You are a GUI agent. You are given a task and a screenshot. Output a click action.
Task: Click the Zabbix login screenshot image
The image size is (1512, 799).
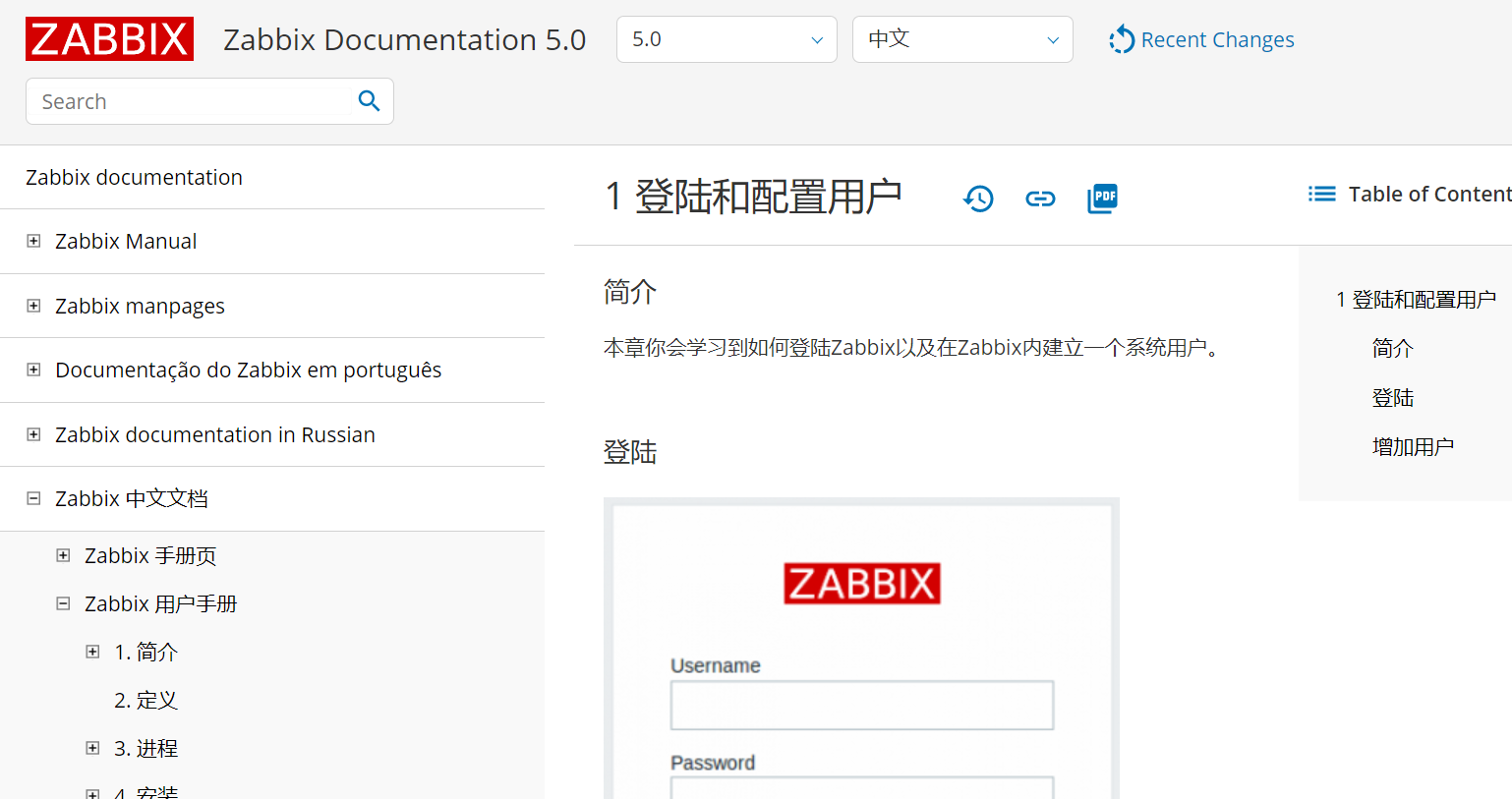pos(861,649)
